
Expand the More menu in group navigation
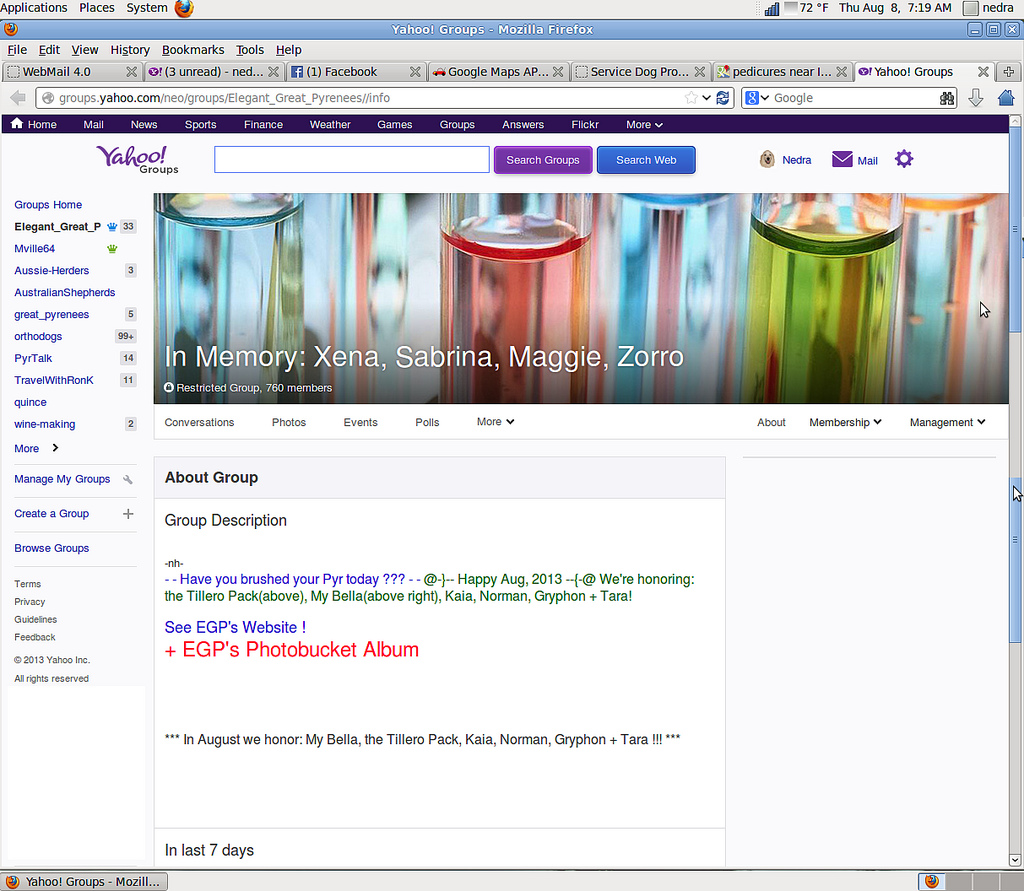(494, 422)
